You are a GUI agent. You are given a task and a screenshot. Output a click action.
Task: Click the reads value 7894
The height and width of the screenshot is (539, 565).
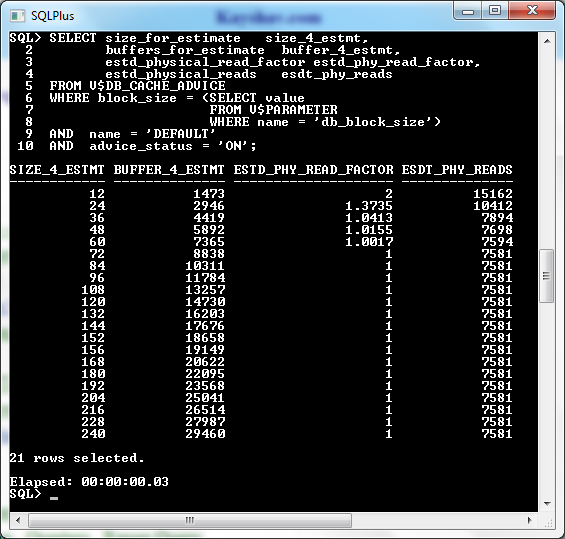(497, 218)
